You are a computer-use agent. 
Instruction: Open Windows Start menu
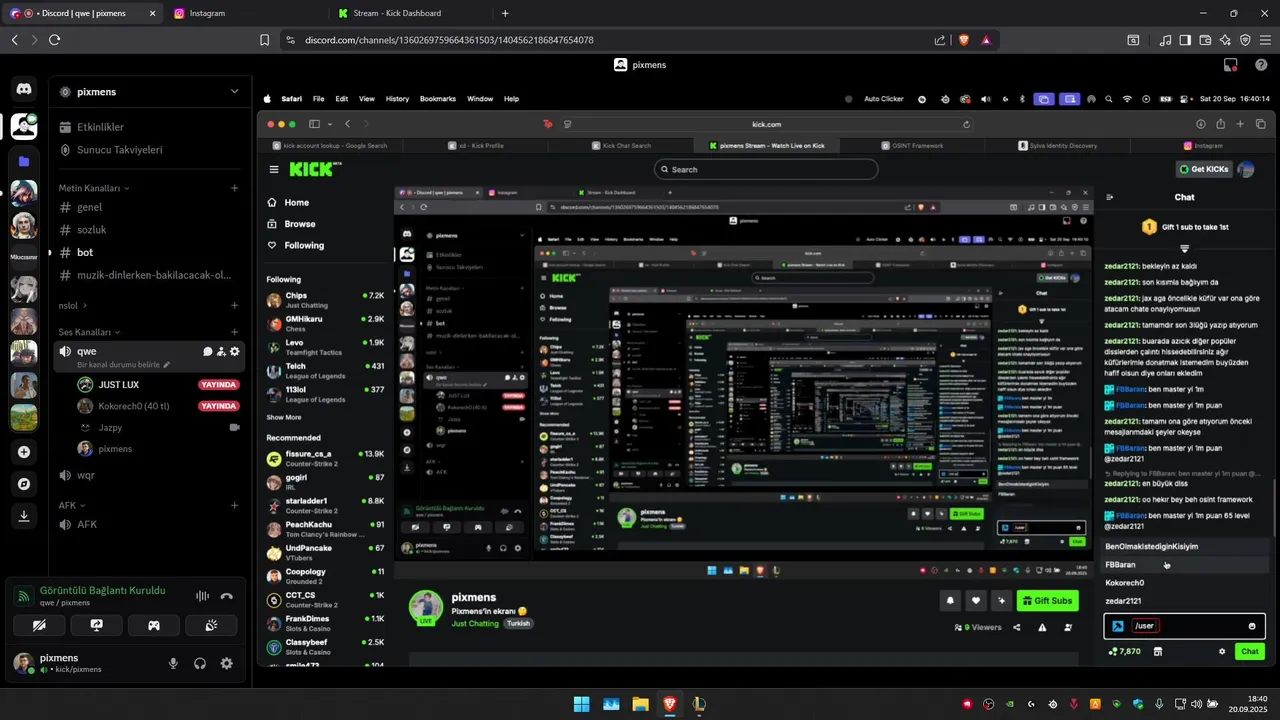(x=581, y=704)
